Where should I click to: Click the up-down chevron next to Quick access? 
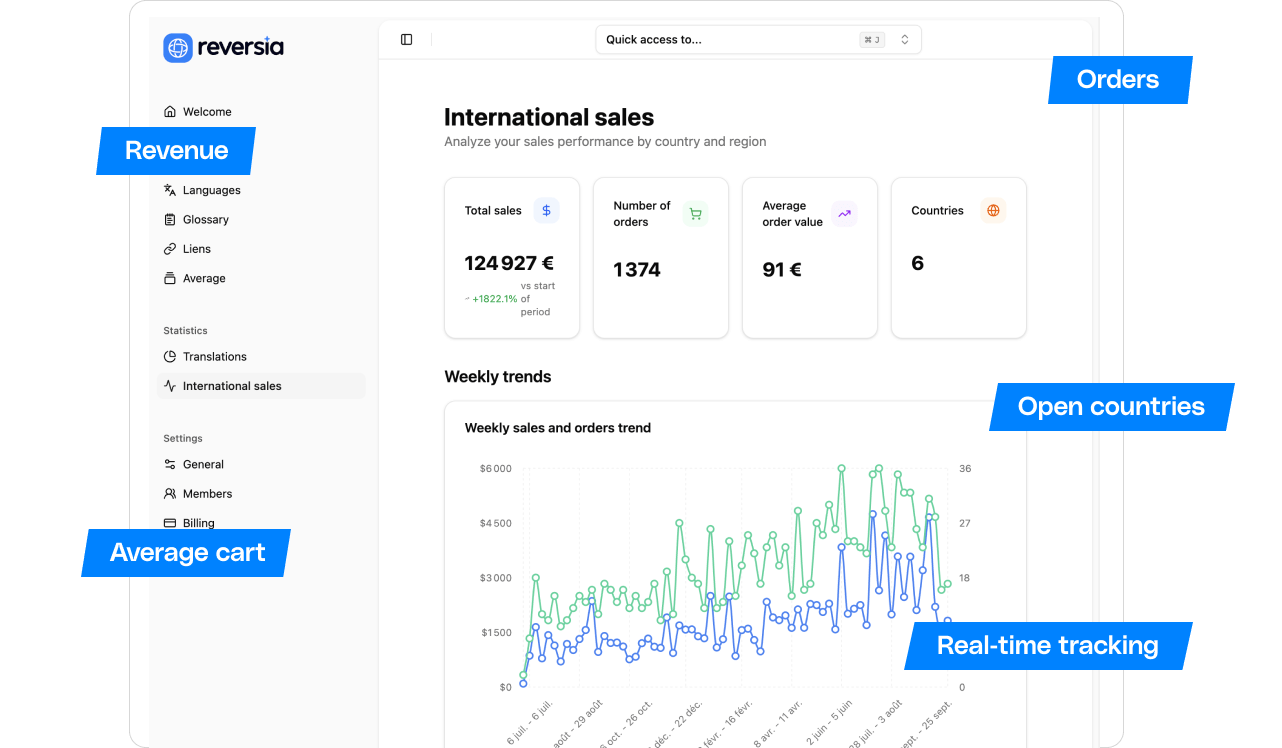(904, 39)
